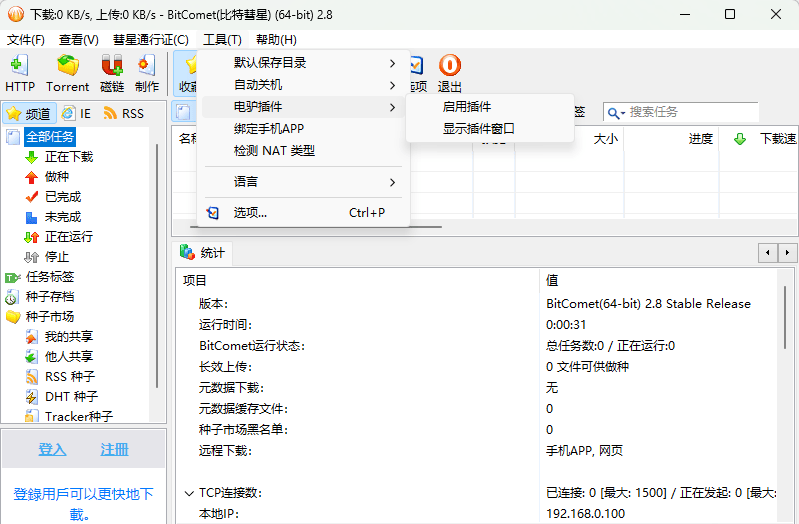
Task: Expand the 默认保存目录 submenu
Action: 303,63
